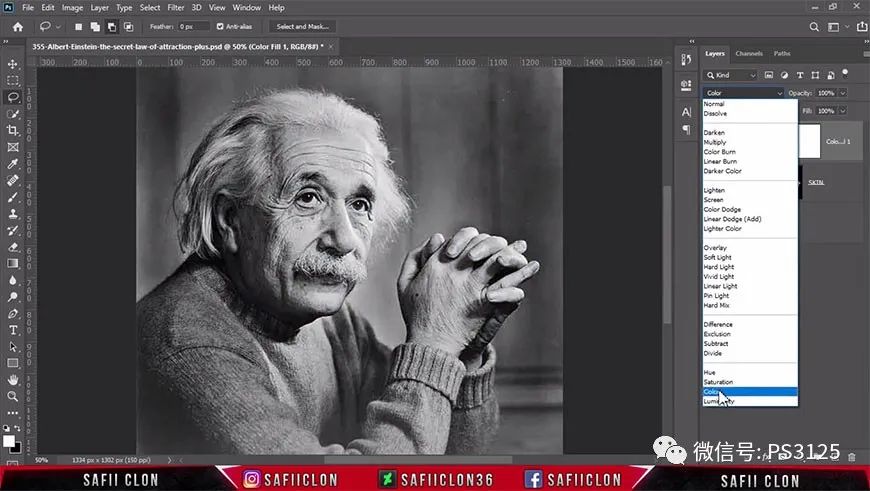The image size is (870, 491).
Task: Toggle adjustment layer filter
Action: point(784,75)
